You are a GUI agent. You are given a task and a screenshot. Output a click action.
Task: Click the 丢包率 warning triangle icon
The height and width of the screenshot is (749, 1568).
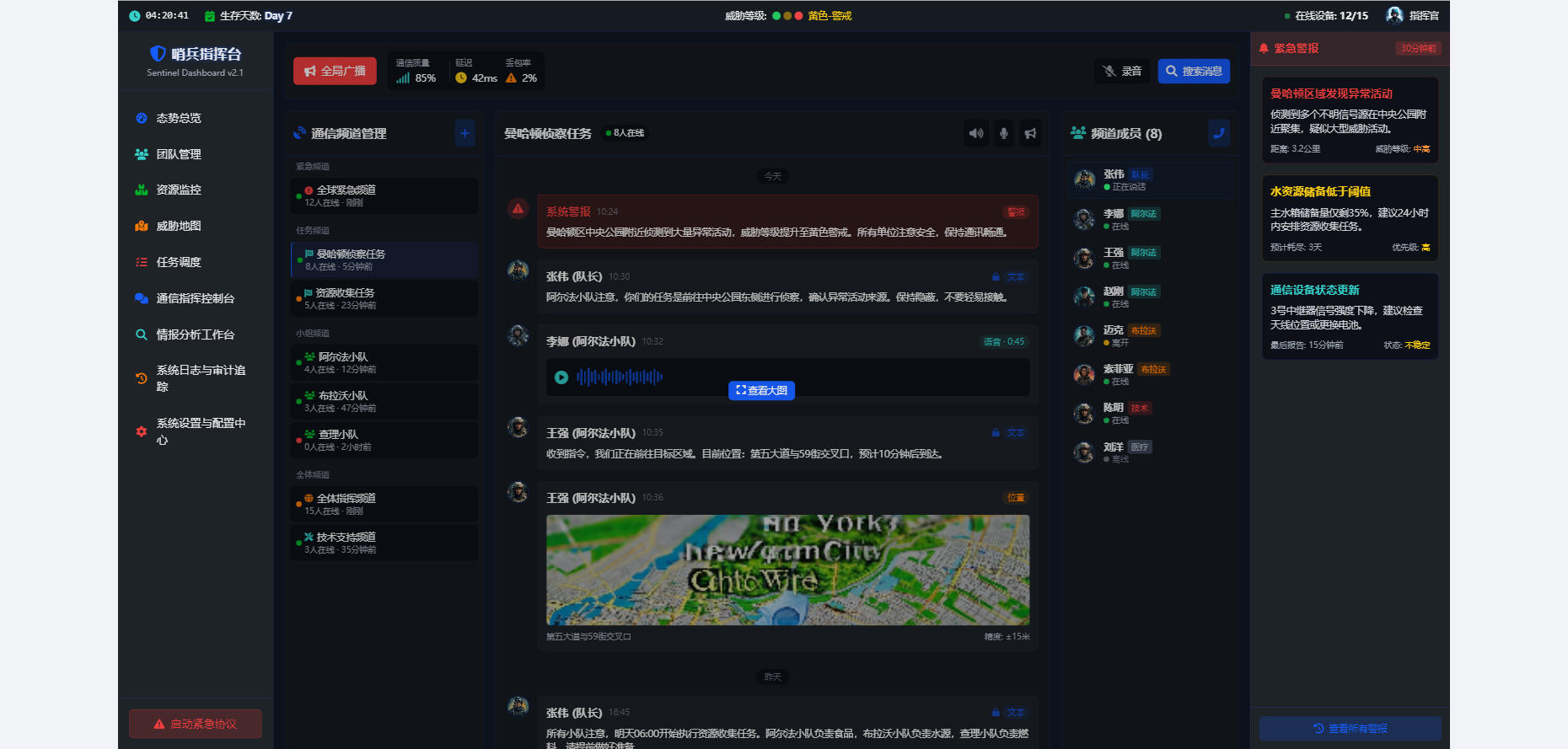pos(511,78)
